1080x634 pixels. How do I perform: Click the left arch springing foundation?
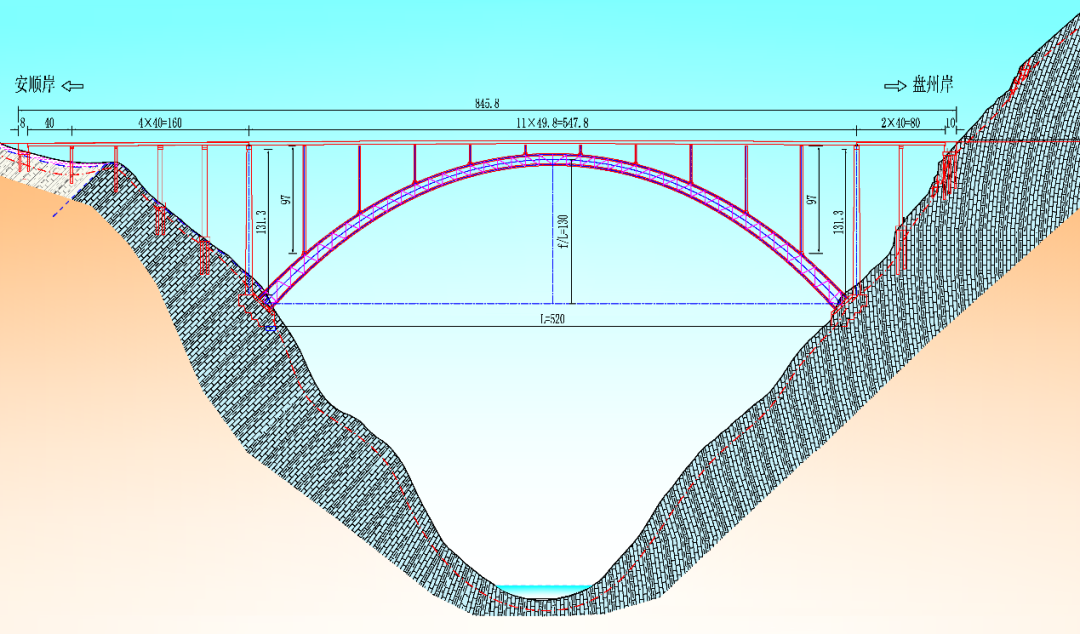[262, 303]
